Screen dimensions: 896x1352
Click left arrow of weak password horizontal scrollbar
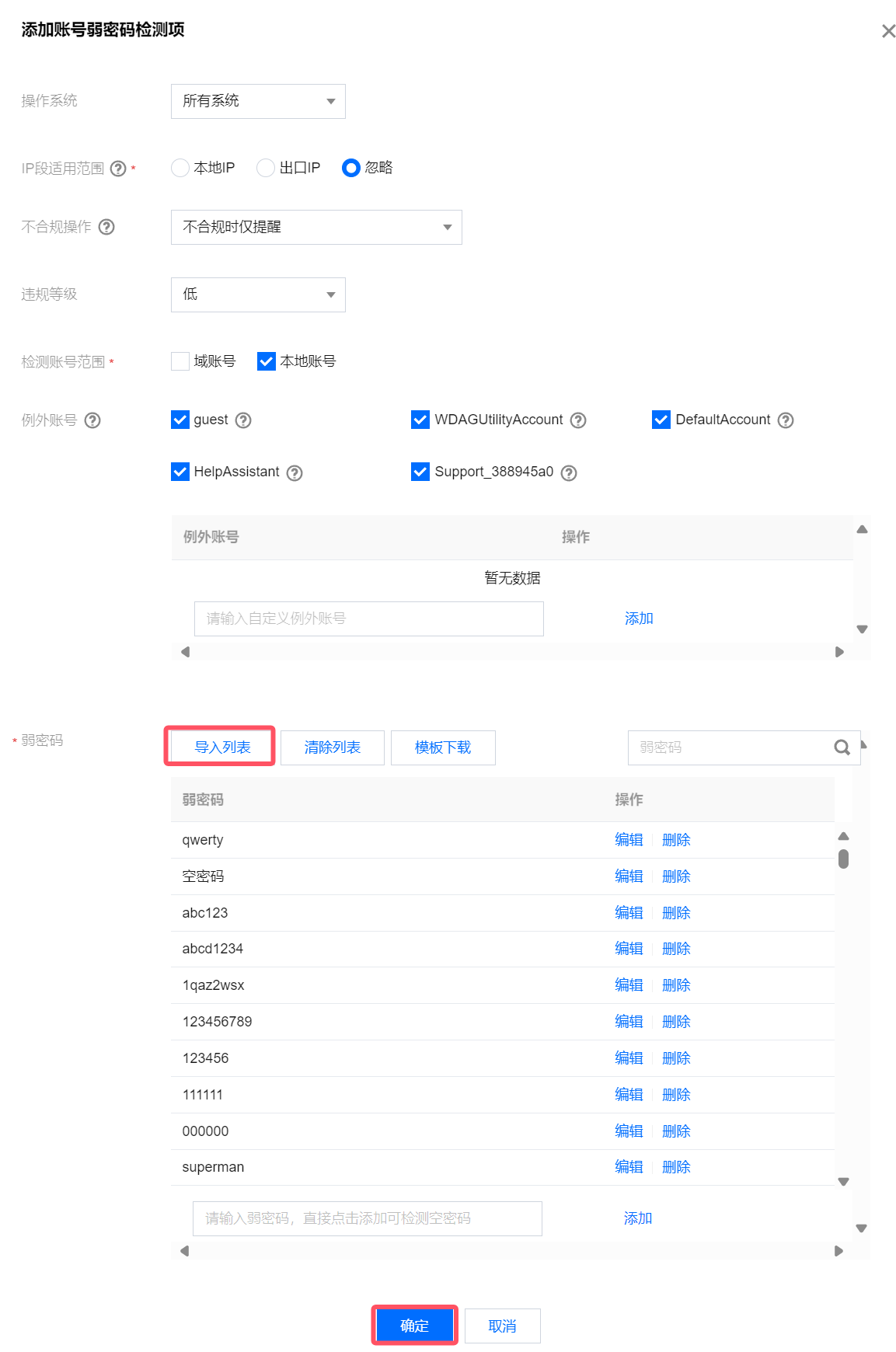pos(184,1251)
